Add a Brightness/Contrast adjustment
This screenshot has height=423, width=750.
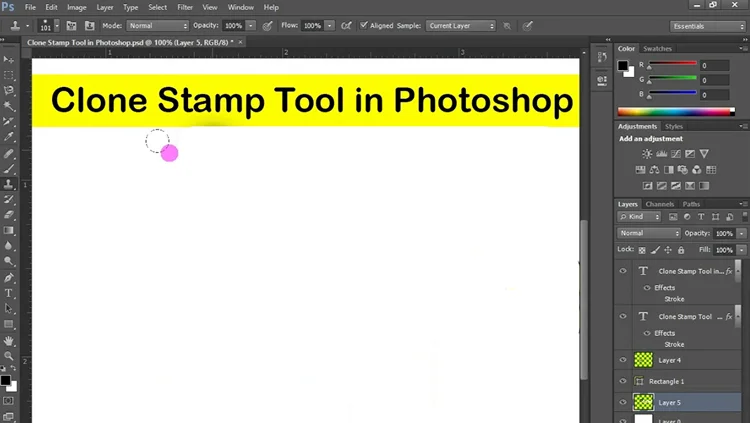tap(647, 154)
